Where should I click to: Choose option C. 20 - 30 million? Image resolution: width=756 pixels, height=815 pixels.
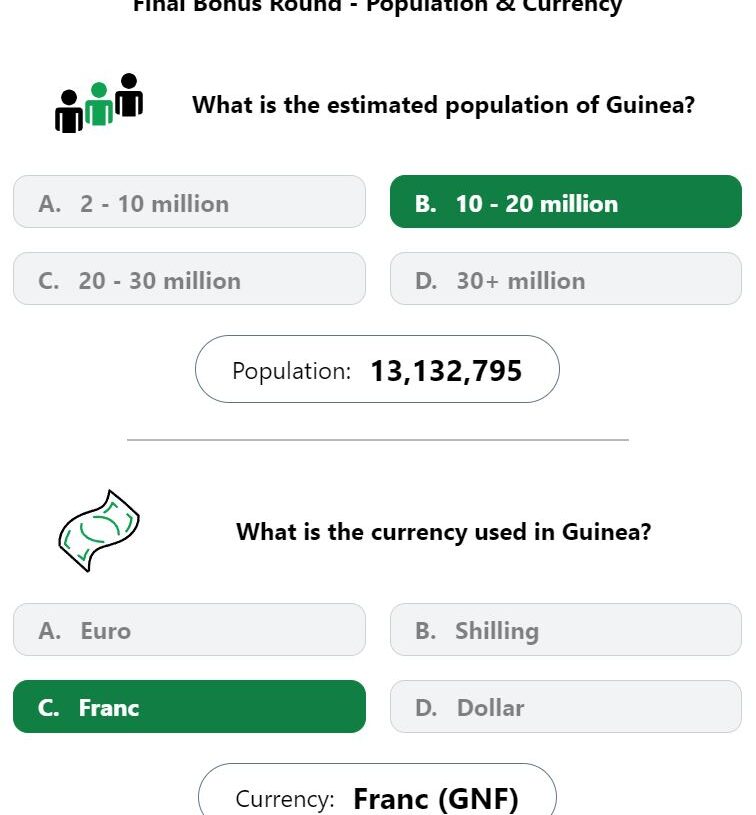click(x=189, y=279)
